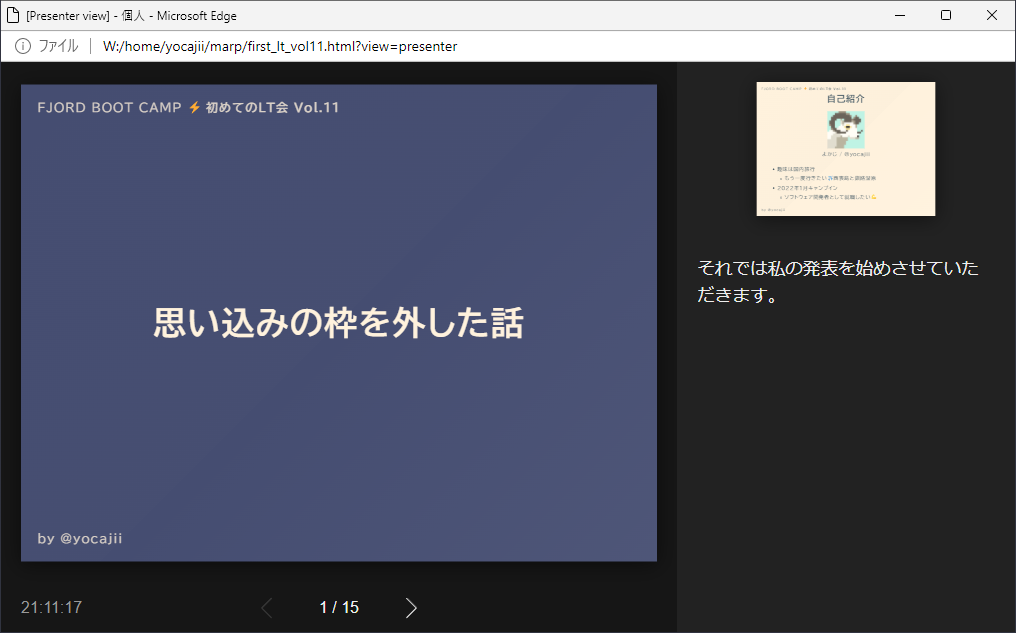Click the current slide title 思い込みの枠を外した話
Image resolution: width=1016 pixels, height=633 pixels.
(x=338, y=323)
